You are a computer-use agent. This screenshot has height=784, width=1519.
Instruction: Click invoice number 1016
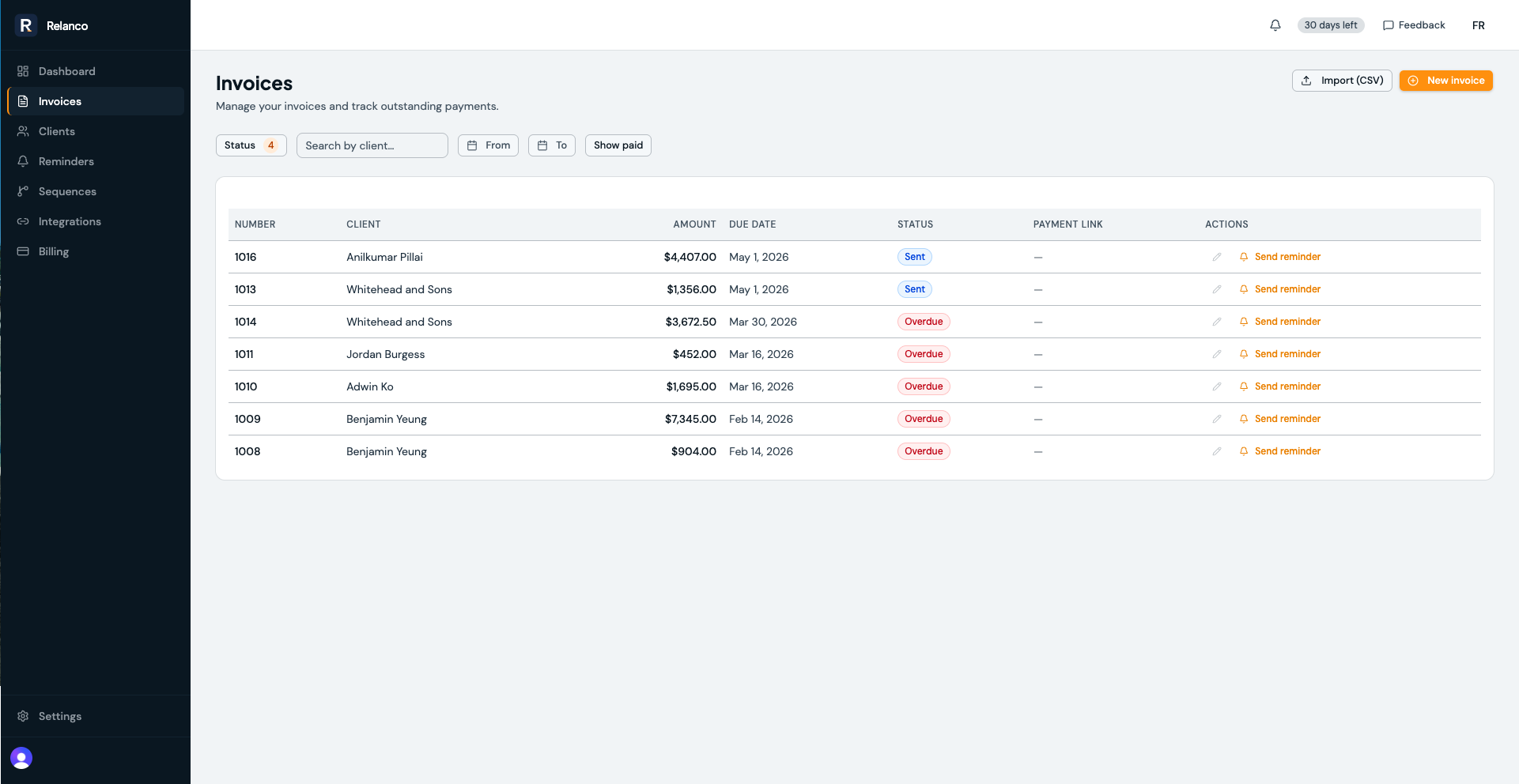[245, 257]
